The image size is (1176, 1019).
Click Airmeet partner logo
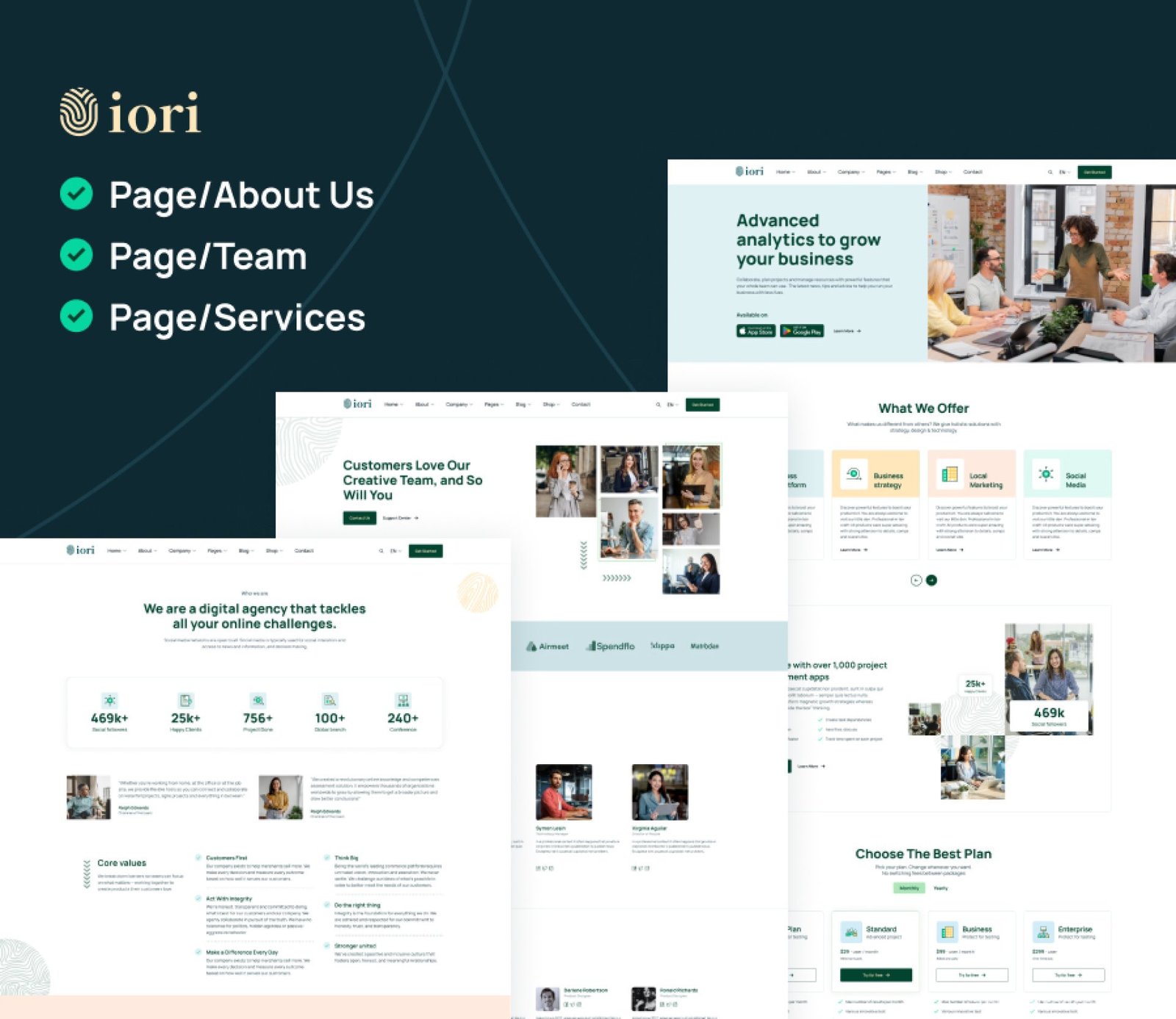click(x=548, y=647)
